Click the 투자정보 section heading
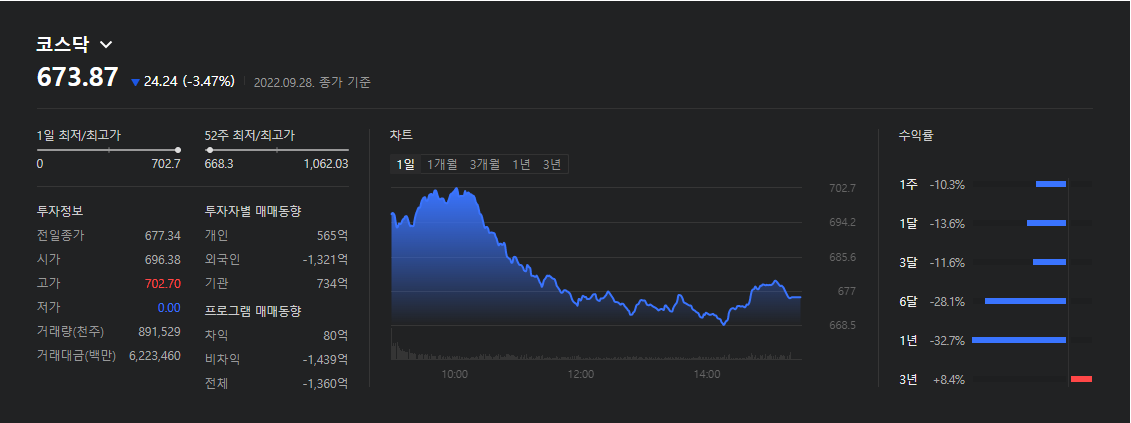Viewport: 1131px width, 423px height. coord(60,212)
